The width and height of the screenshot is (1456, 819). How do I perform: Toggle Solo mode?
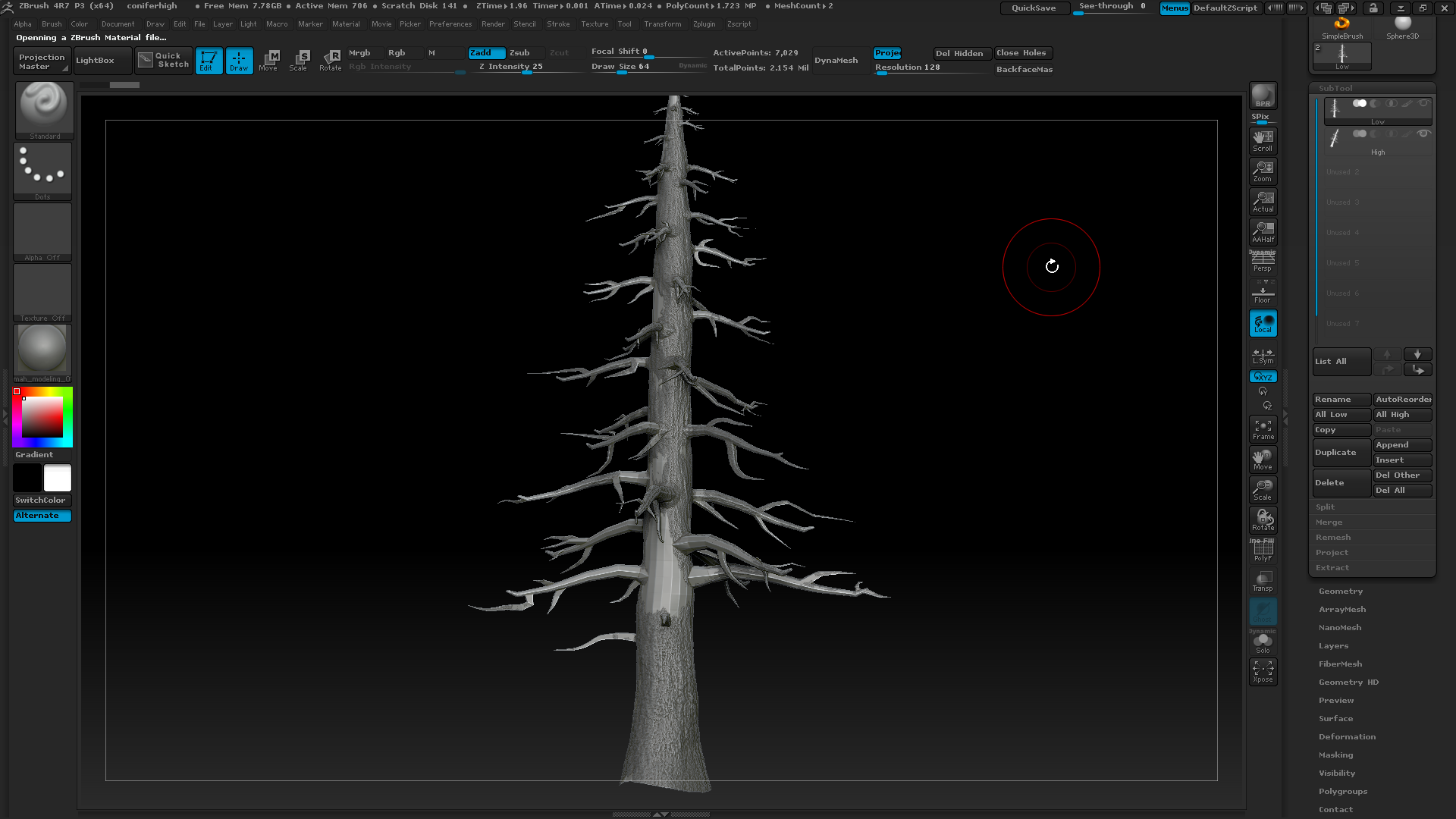pyautogui.click(x=1263, y=643)
